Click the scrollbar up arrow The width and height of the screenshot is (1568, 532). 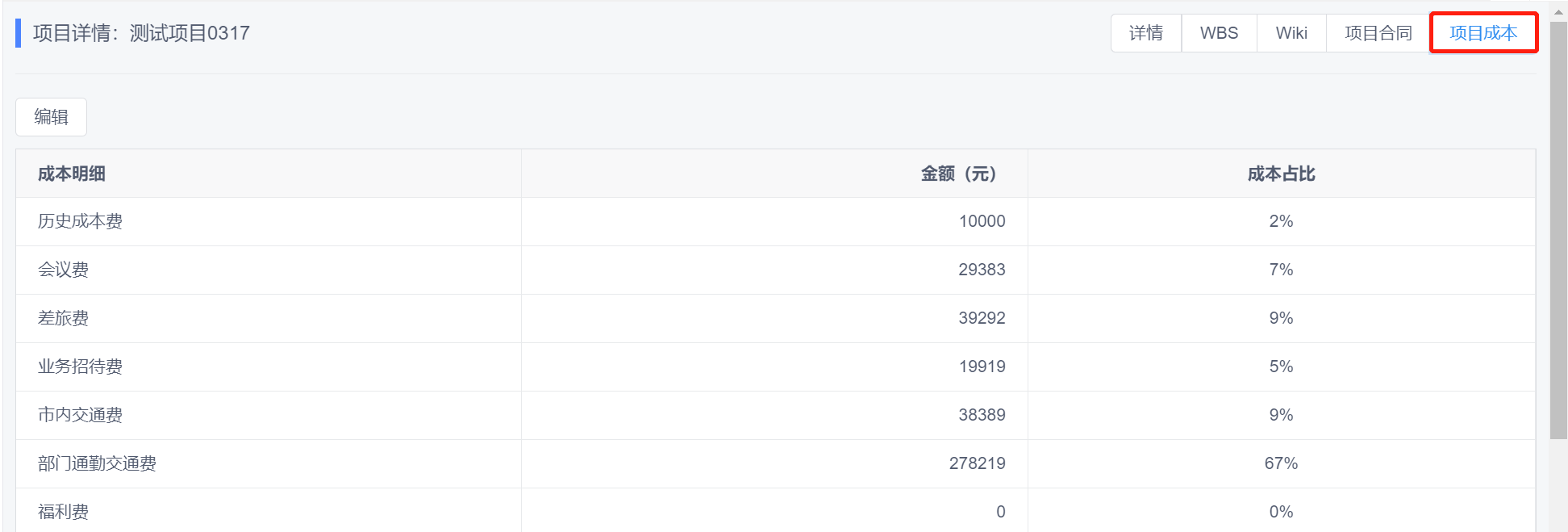1558,11
